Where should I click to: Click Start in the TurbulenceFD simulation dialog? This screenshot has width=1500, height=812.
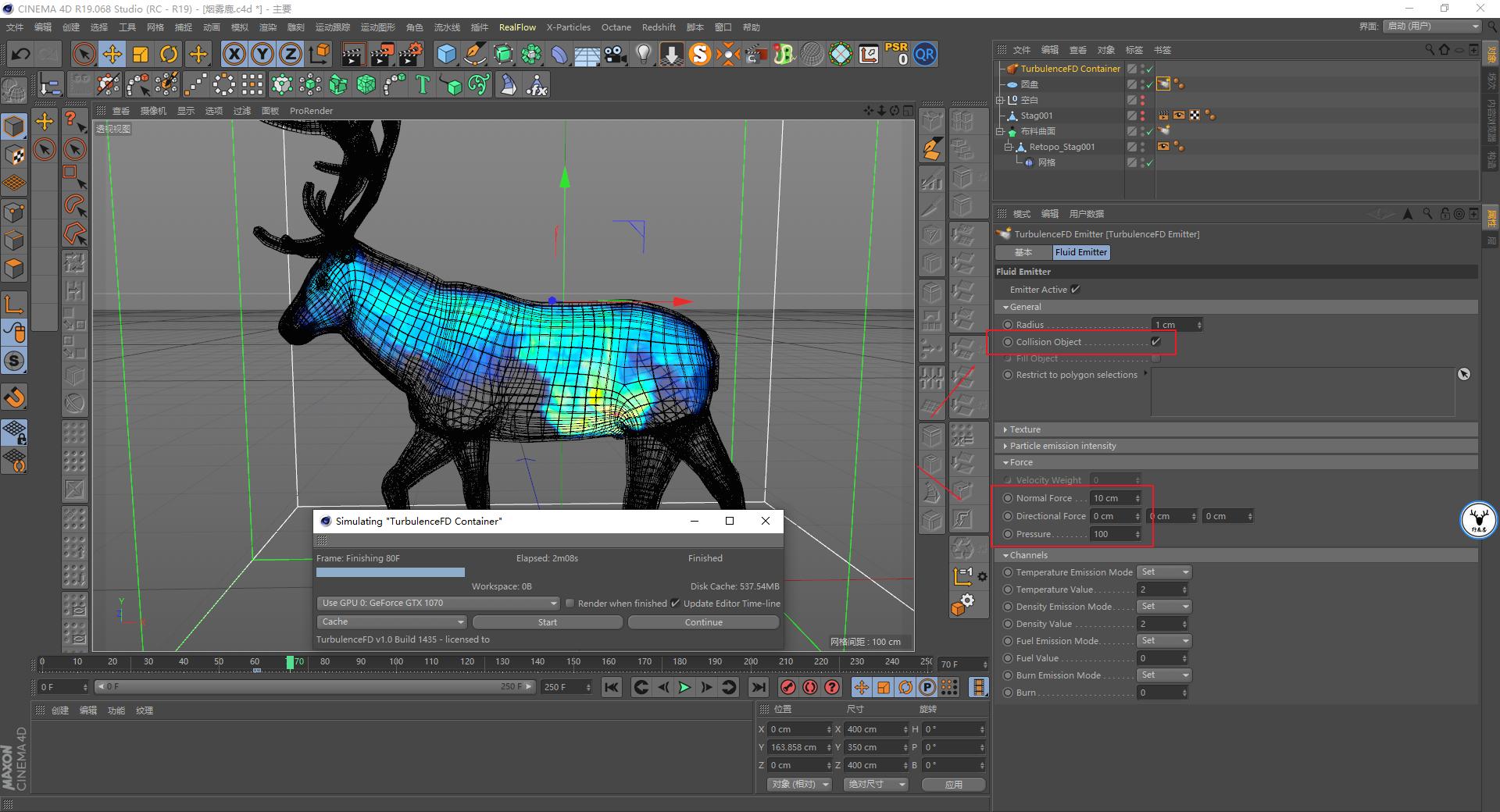547,621
